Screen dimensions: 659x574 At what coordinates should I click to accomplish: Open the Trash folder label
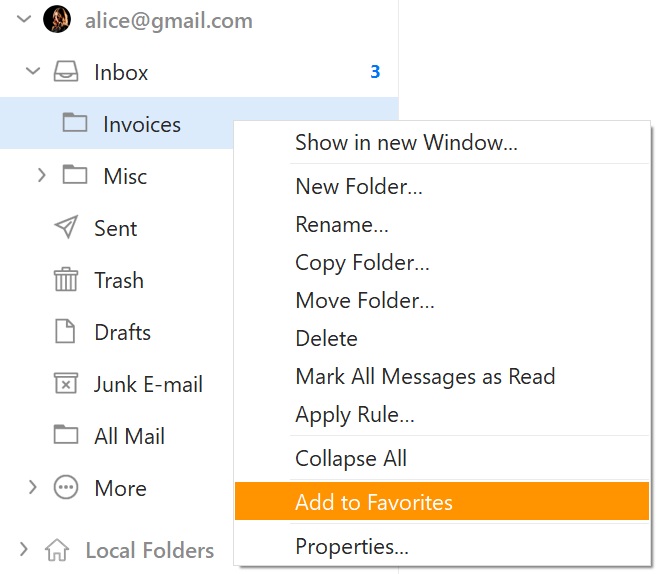coord(119,280)
